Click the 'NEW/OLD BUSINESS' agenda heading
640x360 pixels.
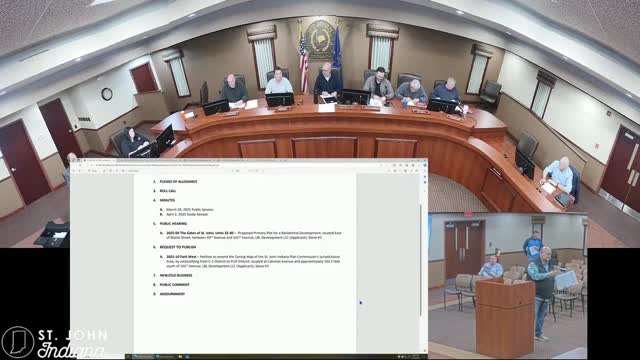tap(176, 275)
